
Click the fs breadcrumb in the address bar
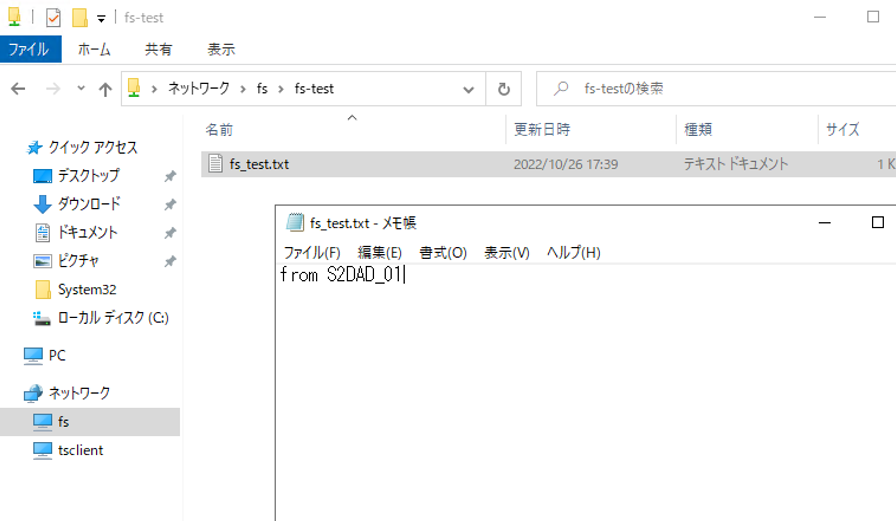pos(262,89)
